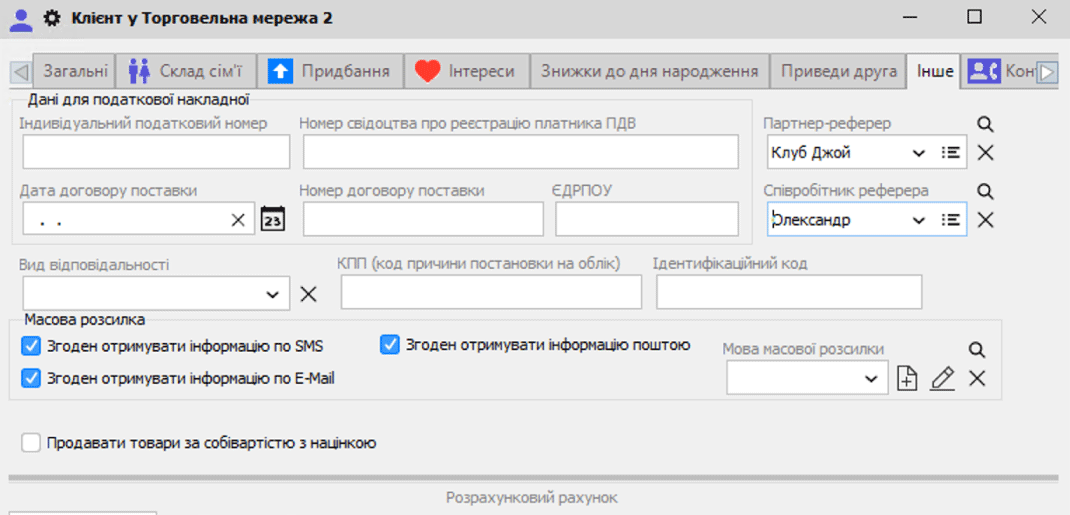Image resolution: width=1070 pixels, height=515 pixels.
Task: Enable Продавати товари за собівартістю з націнкою
Action: click(x=31, y=443)
